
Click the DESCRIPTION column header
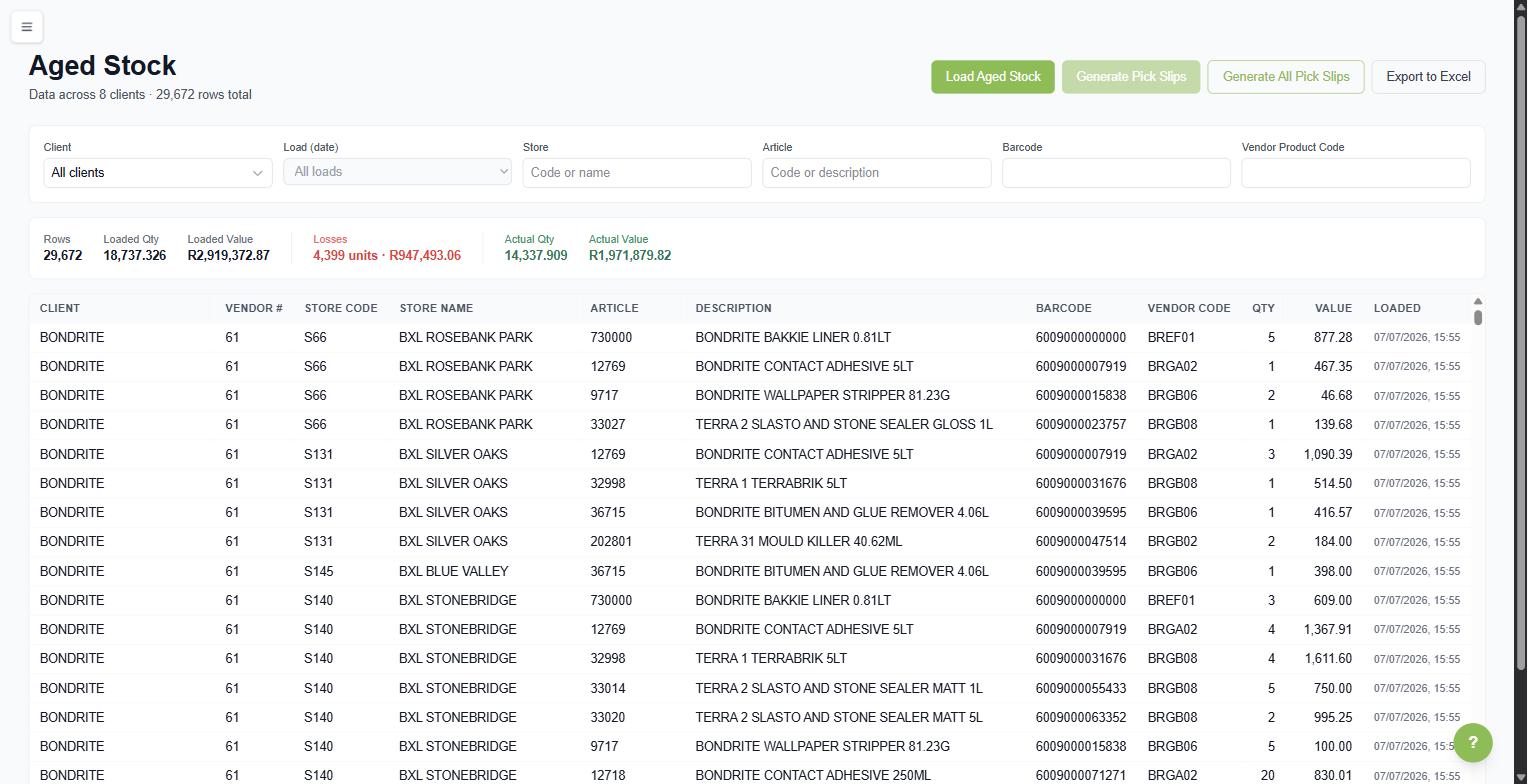733,308
